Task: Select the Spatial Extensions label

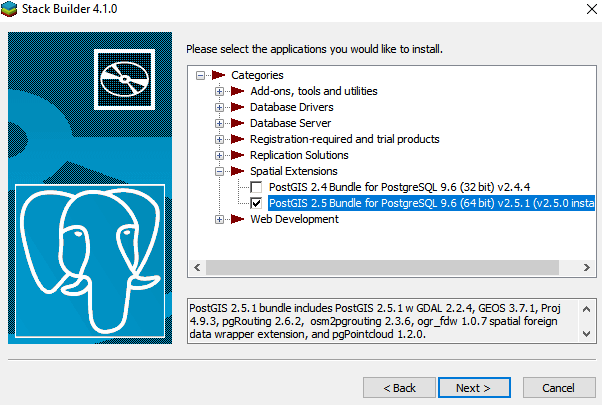Action: (x=294, y=171)
